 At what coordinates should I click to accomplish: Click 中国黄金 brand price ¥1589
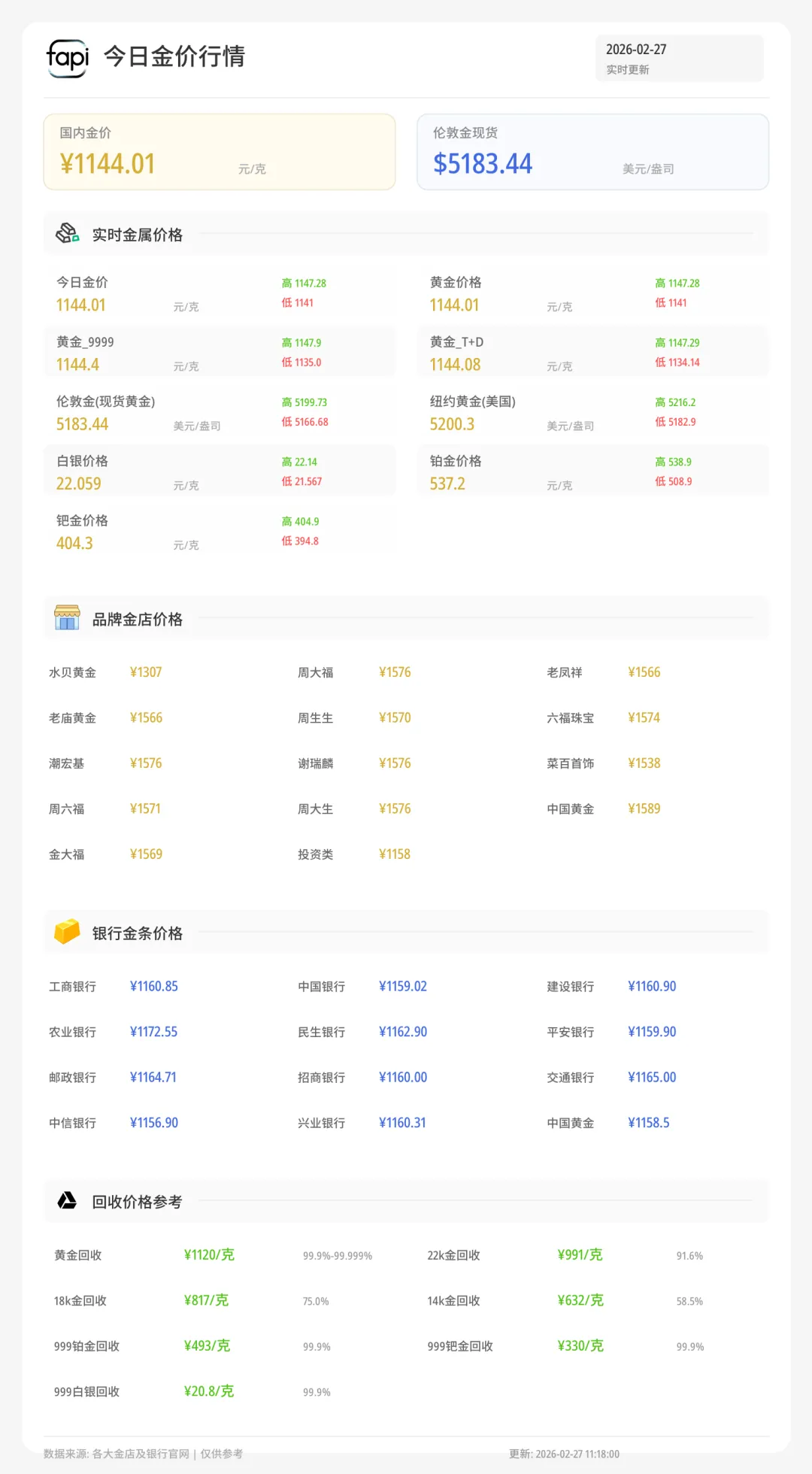(644, 808)
